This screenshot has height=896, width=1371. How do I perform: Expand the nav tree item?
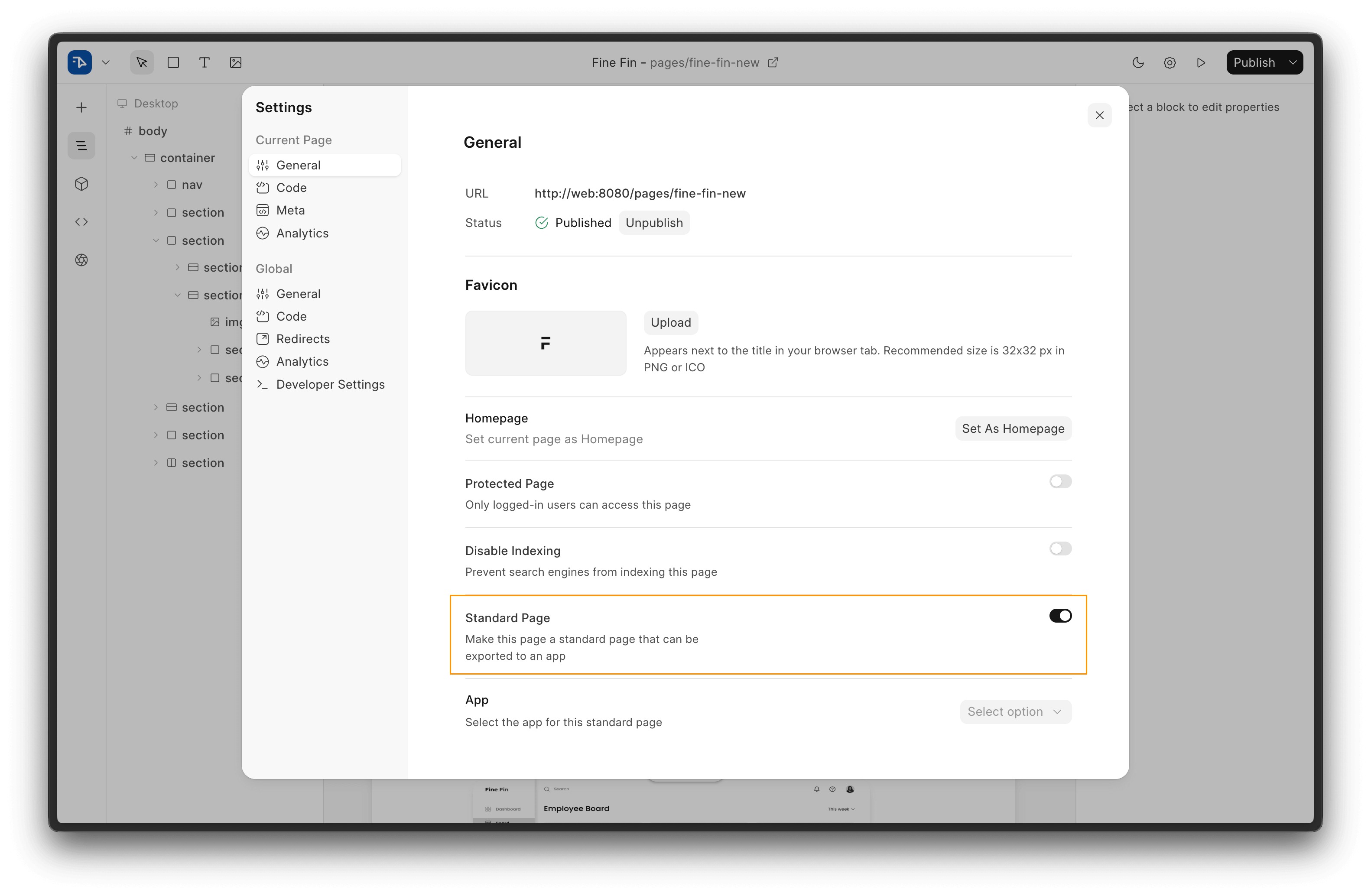(x=156, y=185)
